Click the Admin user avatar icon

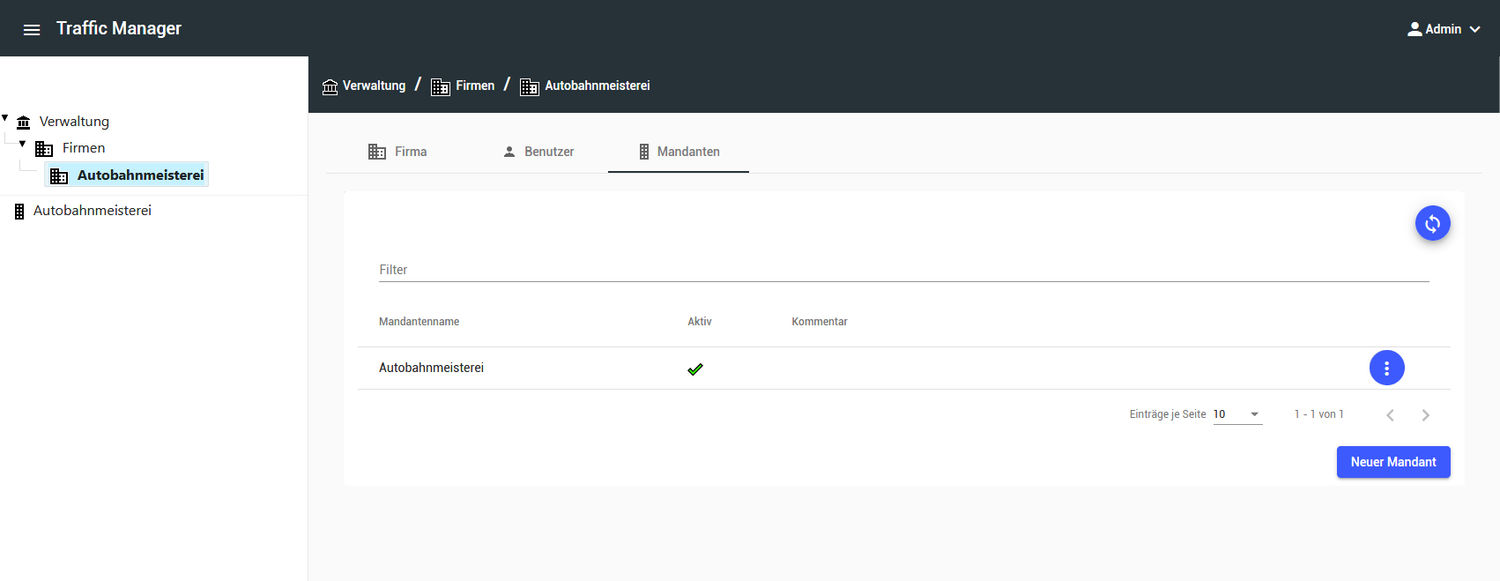(x=1414, y=29)
